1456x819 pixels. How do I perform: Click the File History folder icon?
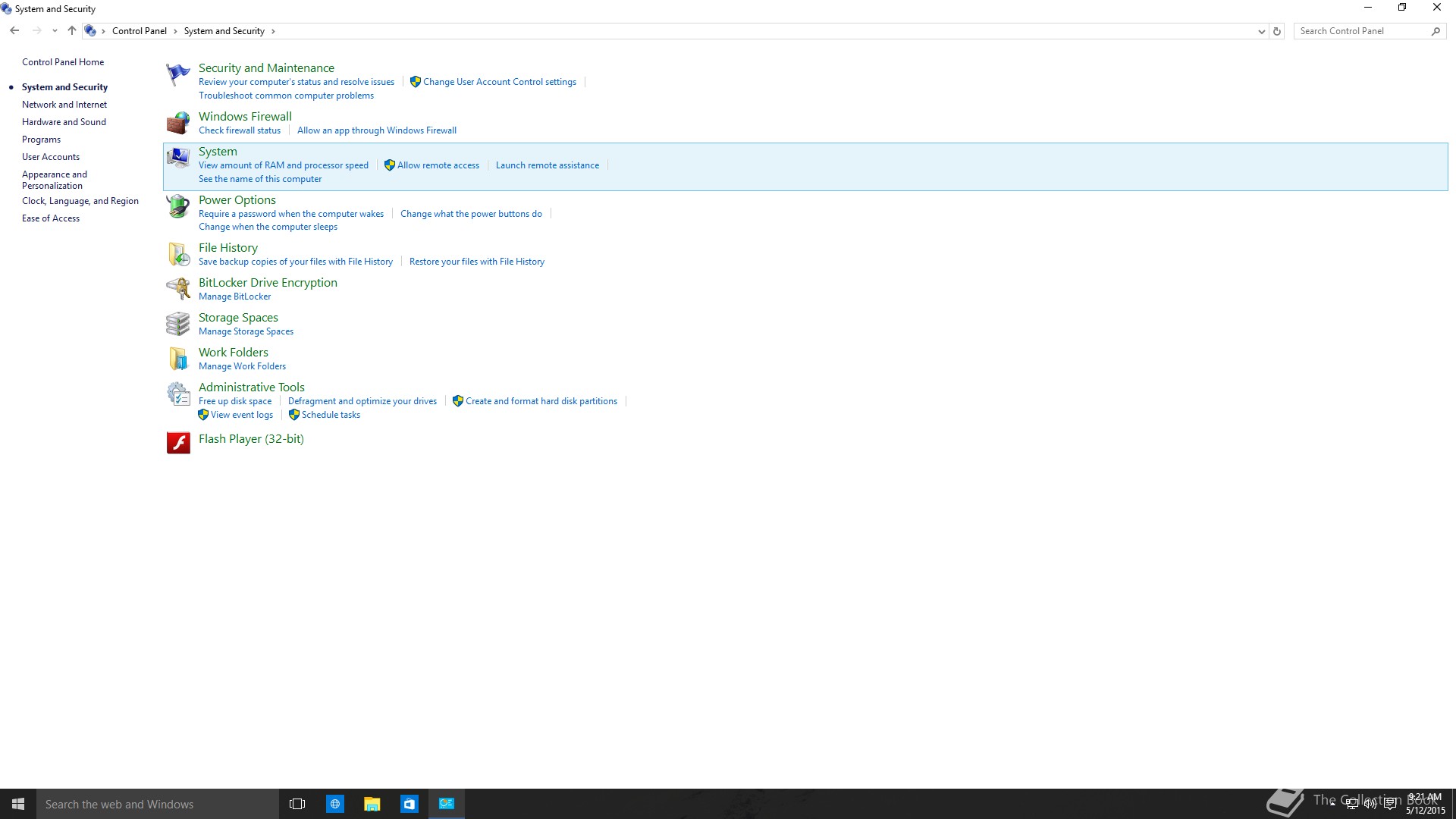pos(178,254)
